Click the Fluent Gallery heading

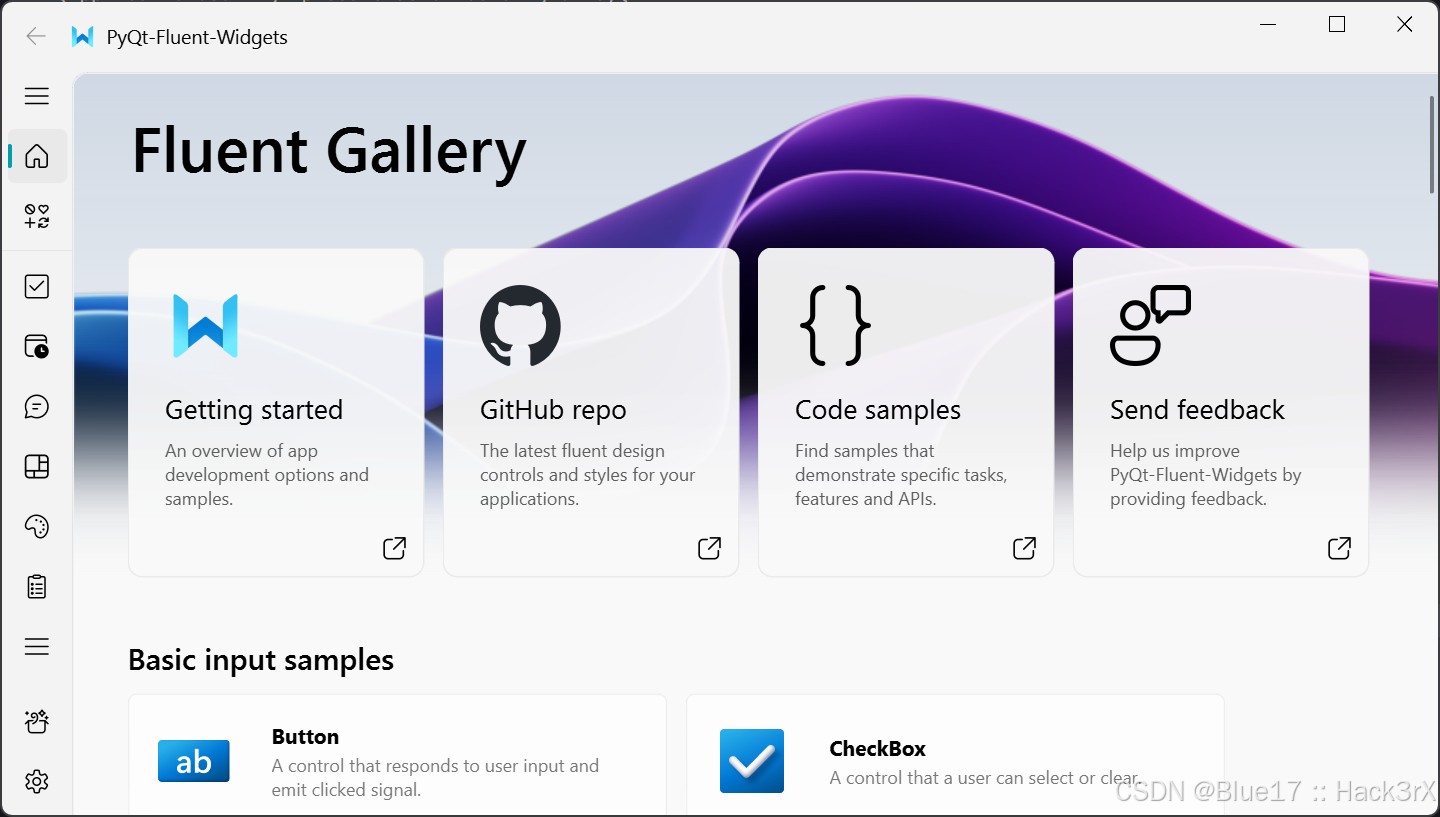click(329, 151)
